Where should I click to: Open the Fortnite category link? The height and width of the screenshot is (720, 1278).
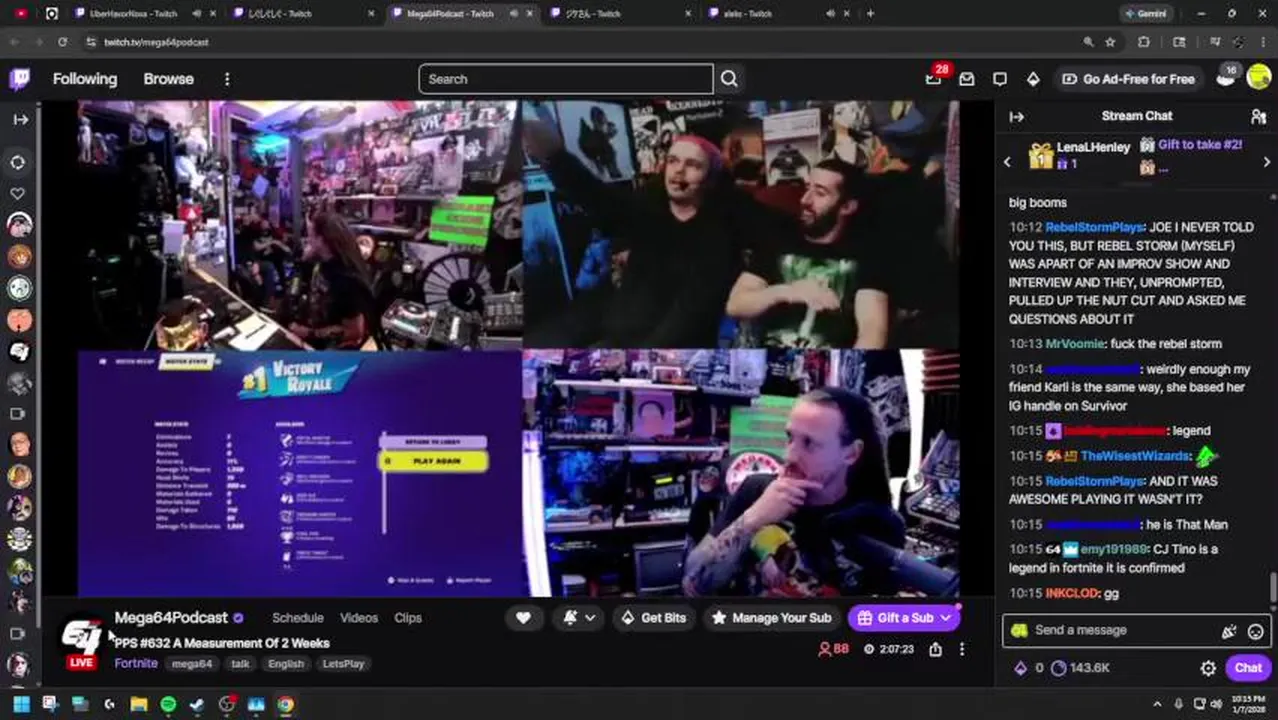coord(136,664)
